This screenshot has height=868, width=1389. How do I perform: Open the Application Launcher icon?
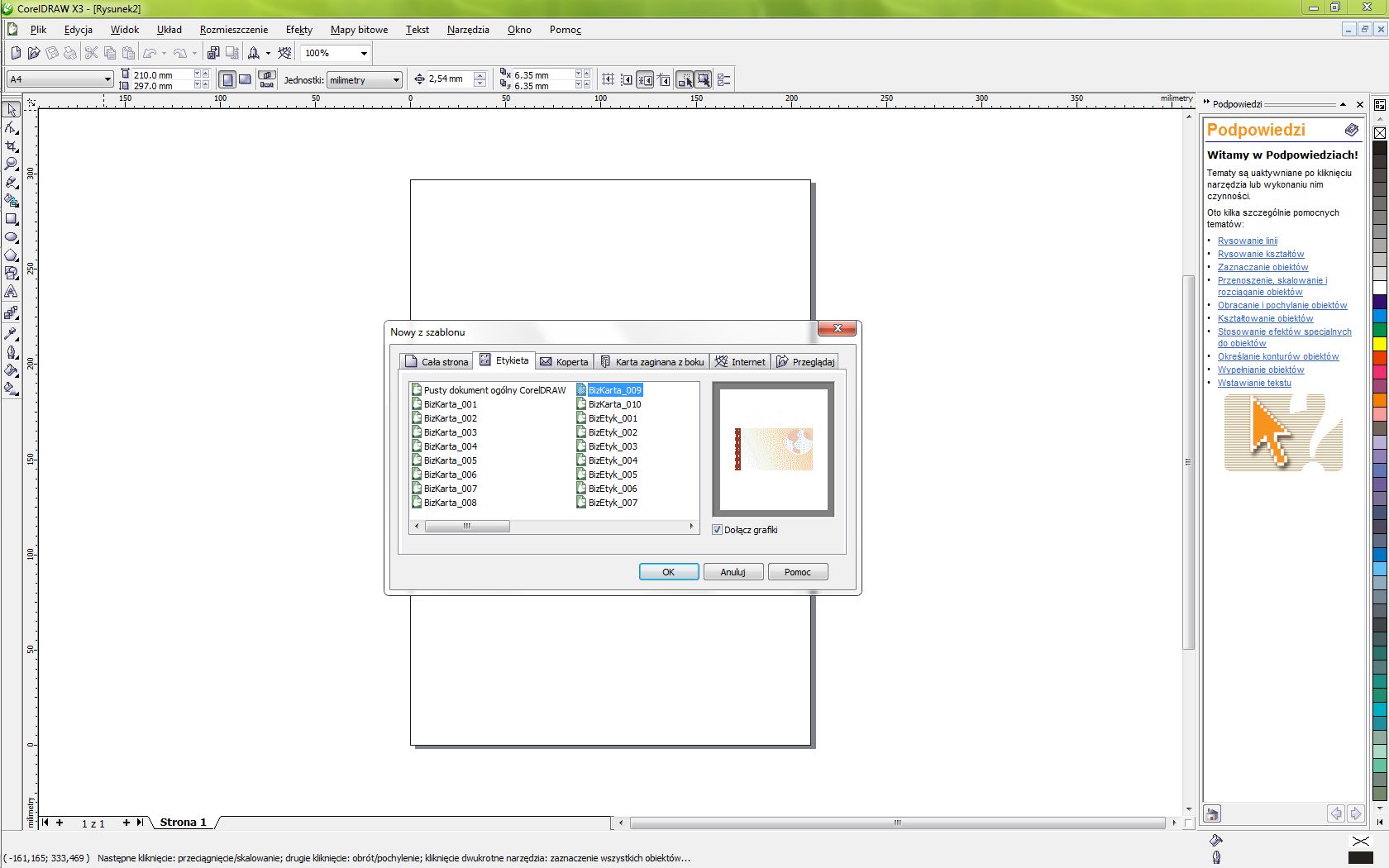254,53
